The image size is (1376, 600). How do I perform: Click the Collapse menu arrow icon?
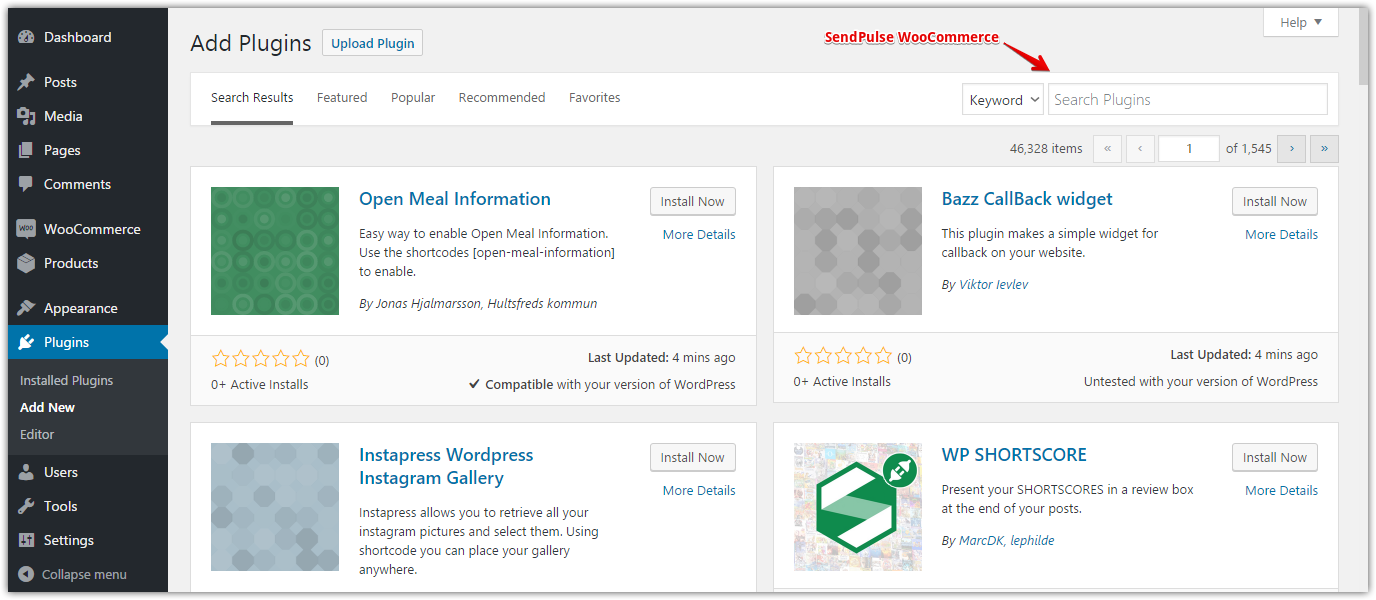(26, 575)
